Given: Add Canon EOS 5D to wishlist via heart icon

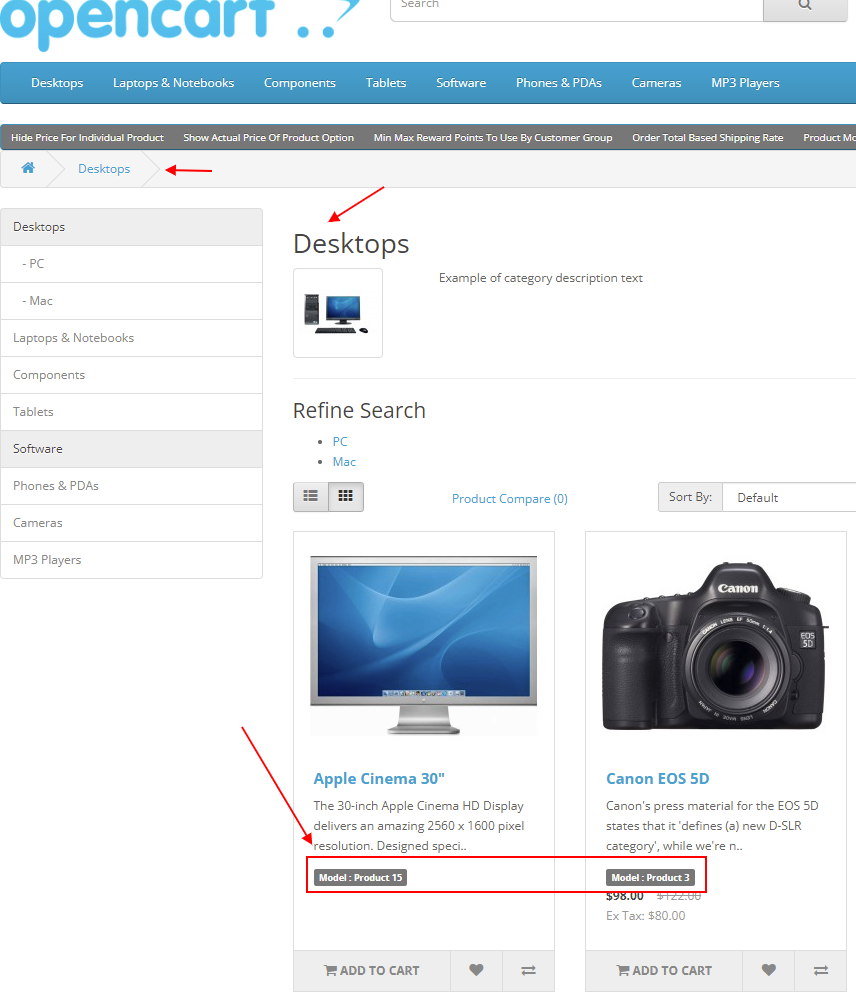Looking at the screenshot, I should 768,970.
